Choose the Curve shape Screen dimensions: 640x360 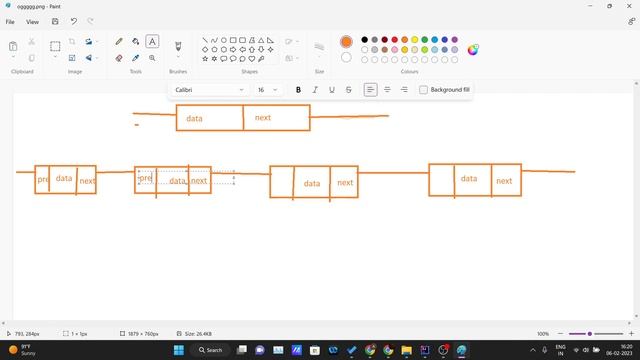(214, 40)
